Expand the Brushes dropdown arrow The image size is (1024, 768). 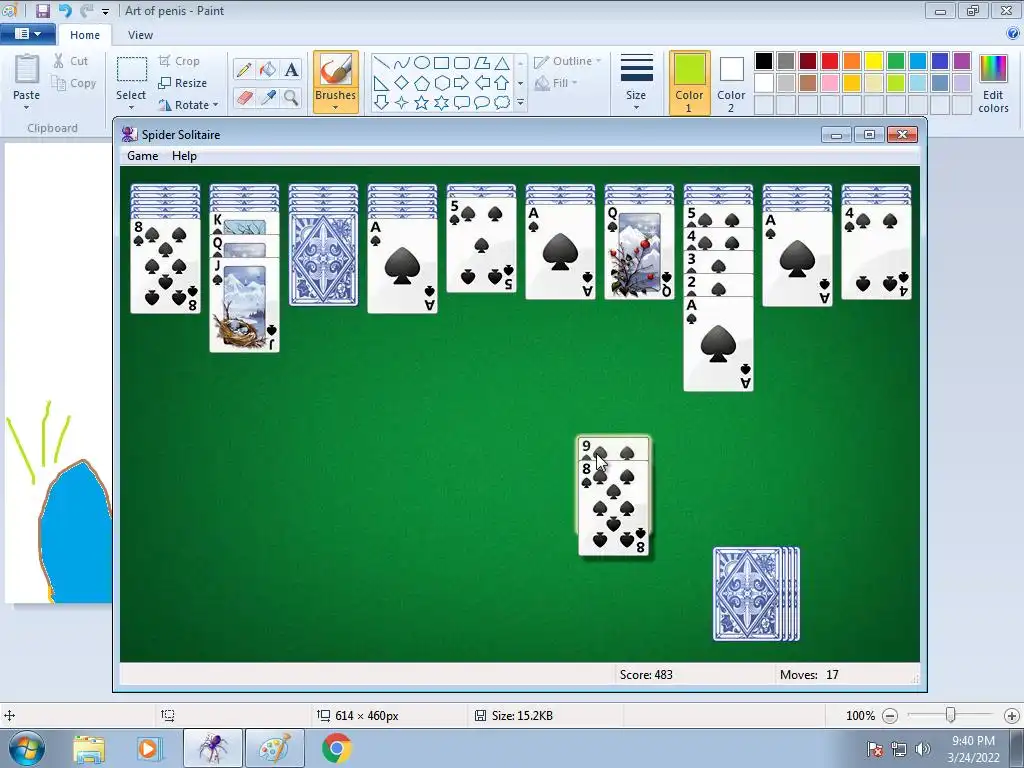point(335,108)
